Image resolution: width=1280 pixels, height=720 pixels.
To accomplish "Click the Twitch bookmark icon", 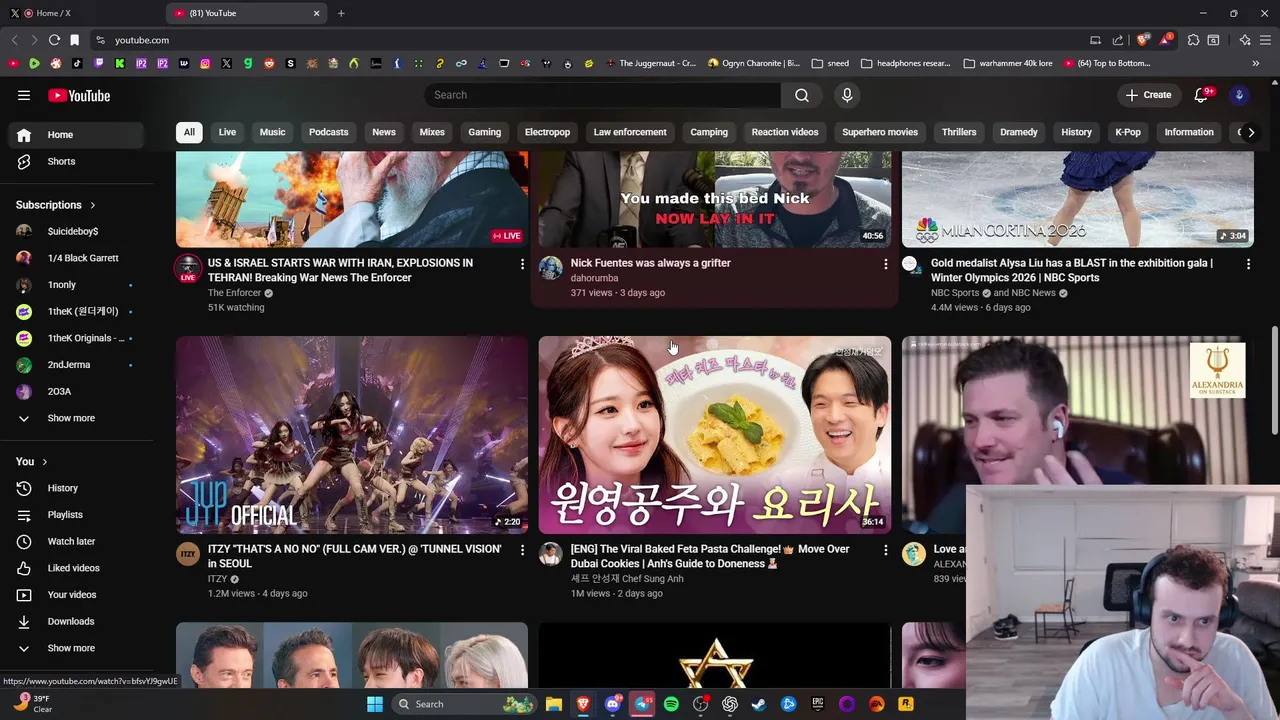I will pyautogui.click(x=98, y=63).
